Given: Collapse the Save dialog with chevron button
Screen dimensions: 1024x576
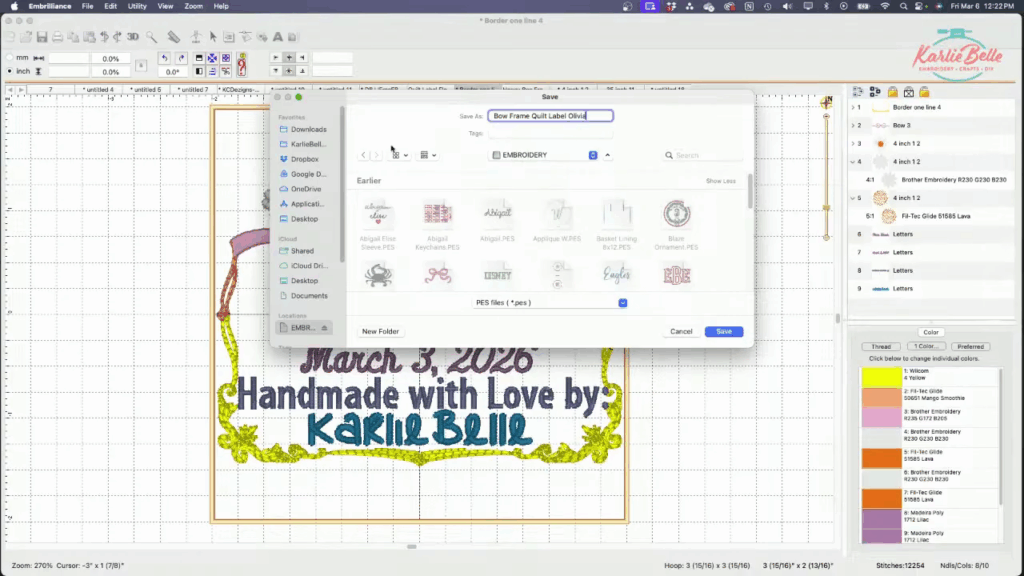Looking at the screenshot, I should tap(607, 155).
